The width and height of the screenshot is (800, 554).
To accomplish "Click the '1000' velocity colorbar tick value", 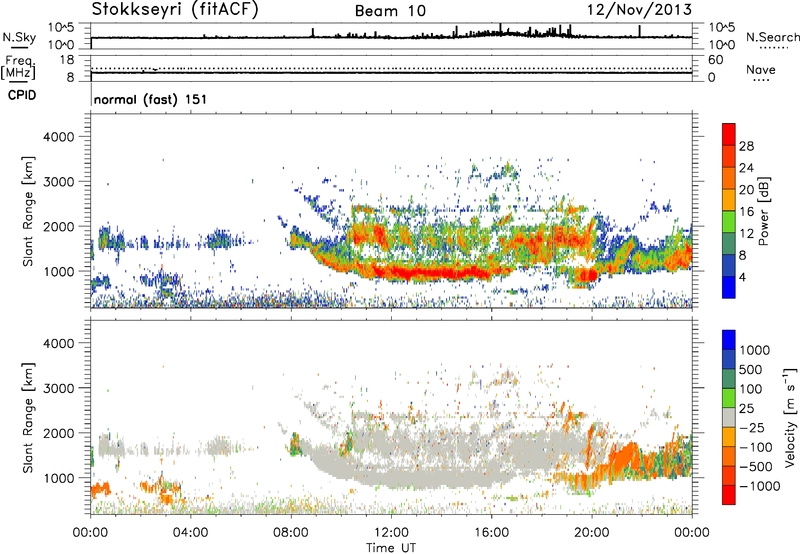I will tap(754, 350).
